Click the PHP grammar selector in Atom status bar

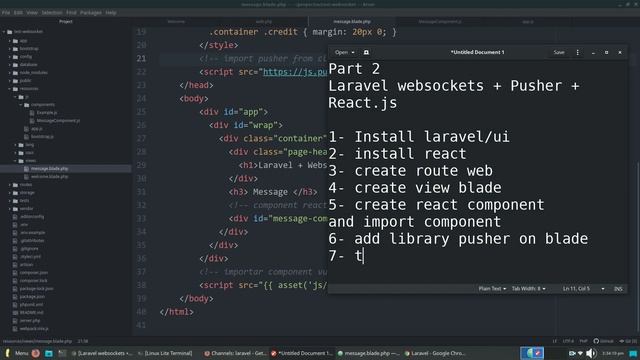click(x=583, y=341)
